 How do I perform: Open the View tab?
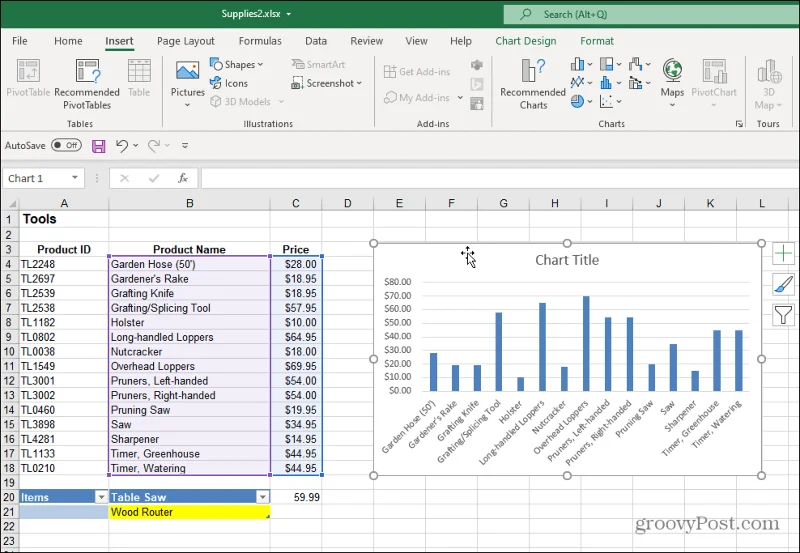coord(416,41)
